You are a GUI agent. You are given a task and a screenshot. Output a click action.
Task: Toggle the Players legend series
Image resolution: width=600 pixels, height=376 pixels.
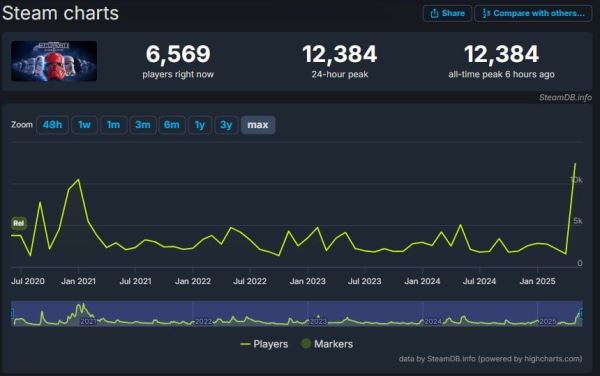[x=264, y=344]
